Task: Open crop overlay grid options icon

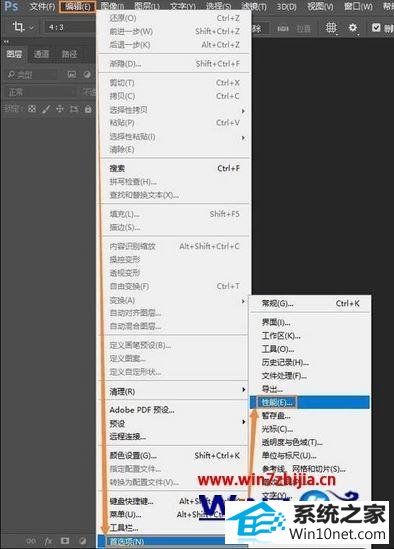Action: [x=331, y=28]
